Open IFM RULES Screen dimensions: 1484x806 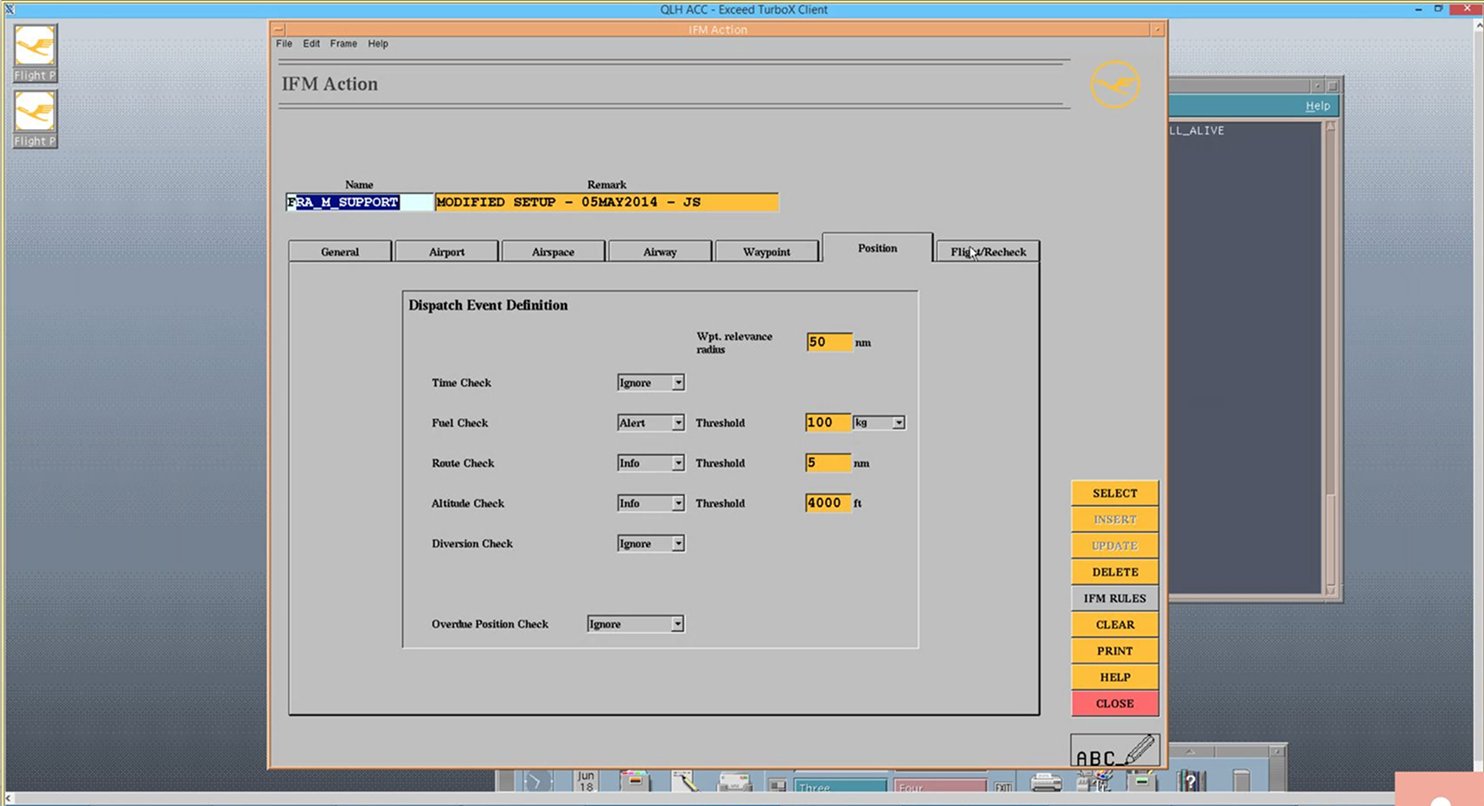click(1115, 598)
